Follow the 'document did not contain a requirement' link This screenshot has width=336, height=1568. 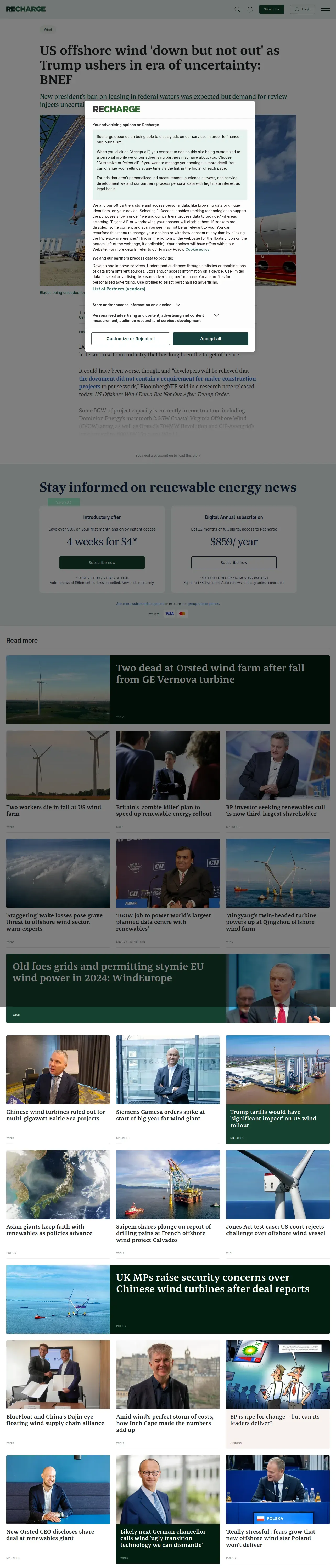click(x=167, y=382)
